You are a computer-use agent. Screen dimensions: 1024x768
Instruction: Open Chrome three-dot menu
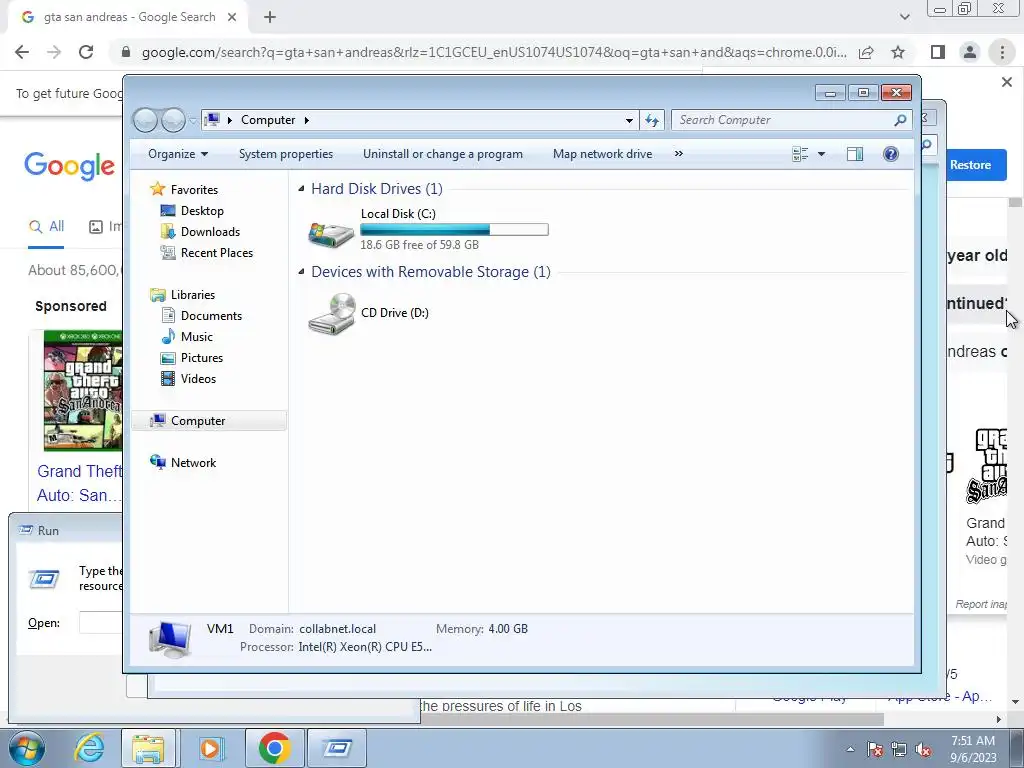tap(1002, 52)
